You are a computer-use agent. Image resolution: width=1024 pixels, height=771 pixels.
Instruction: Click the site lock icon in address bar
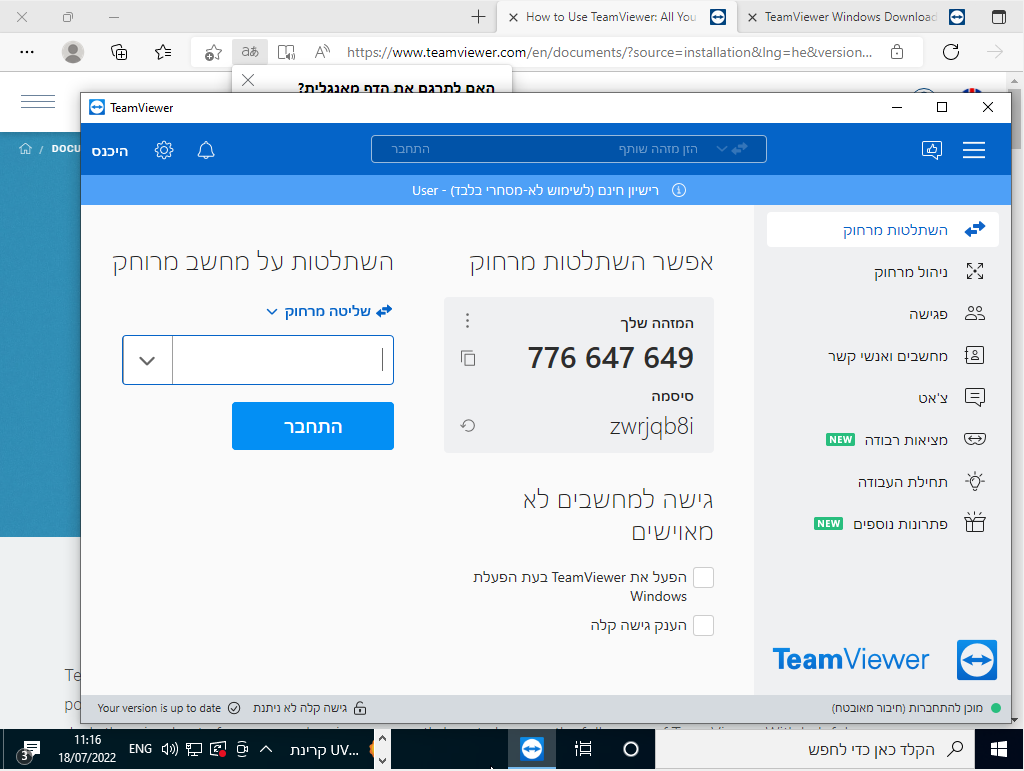coord(897,52)
